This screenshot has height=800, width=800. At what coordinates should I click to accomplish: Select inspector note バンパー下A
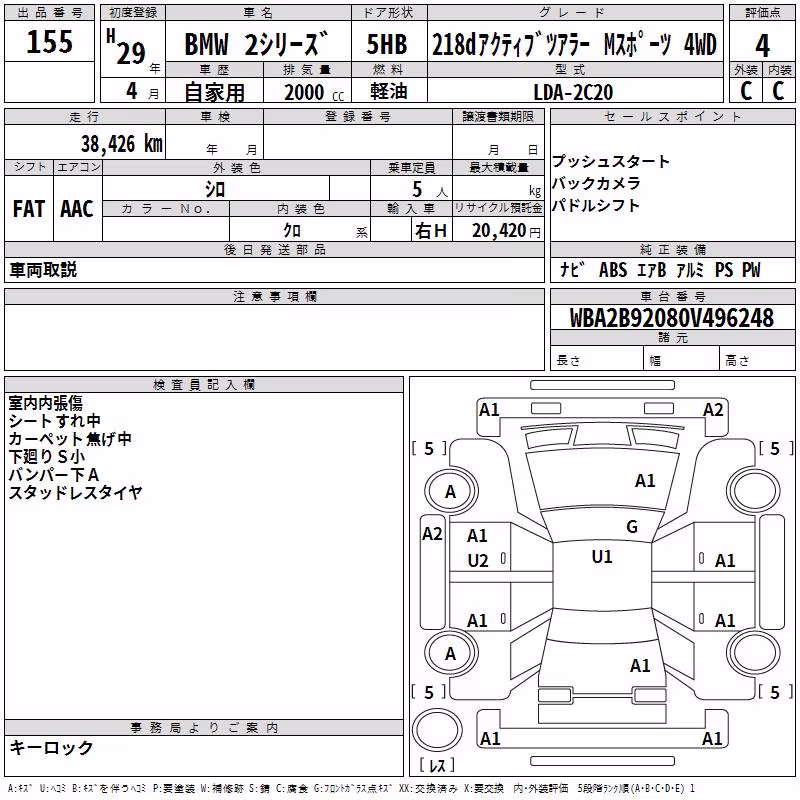[54, 474]
